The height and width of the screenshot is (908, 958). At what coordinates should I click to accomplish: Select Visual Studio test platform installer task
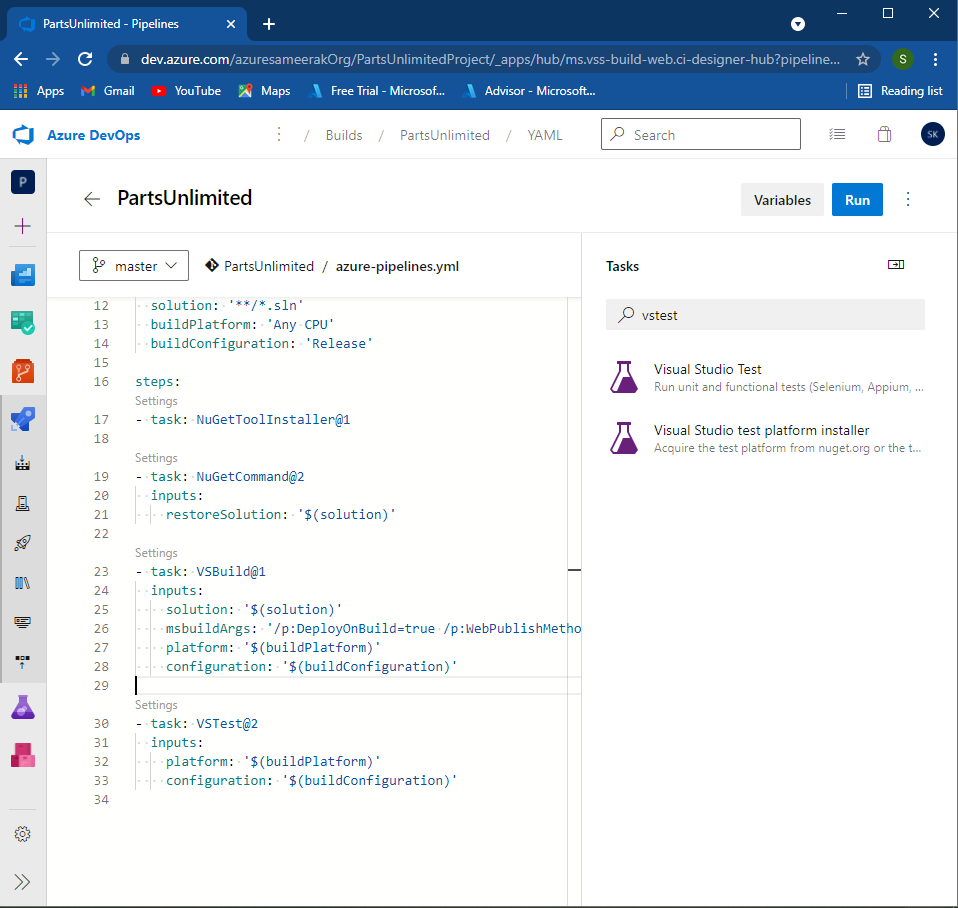[765, 438]
